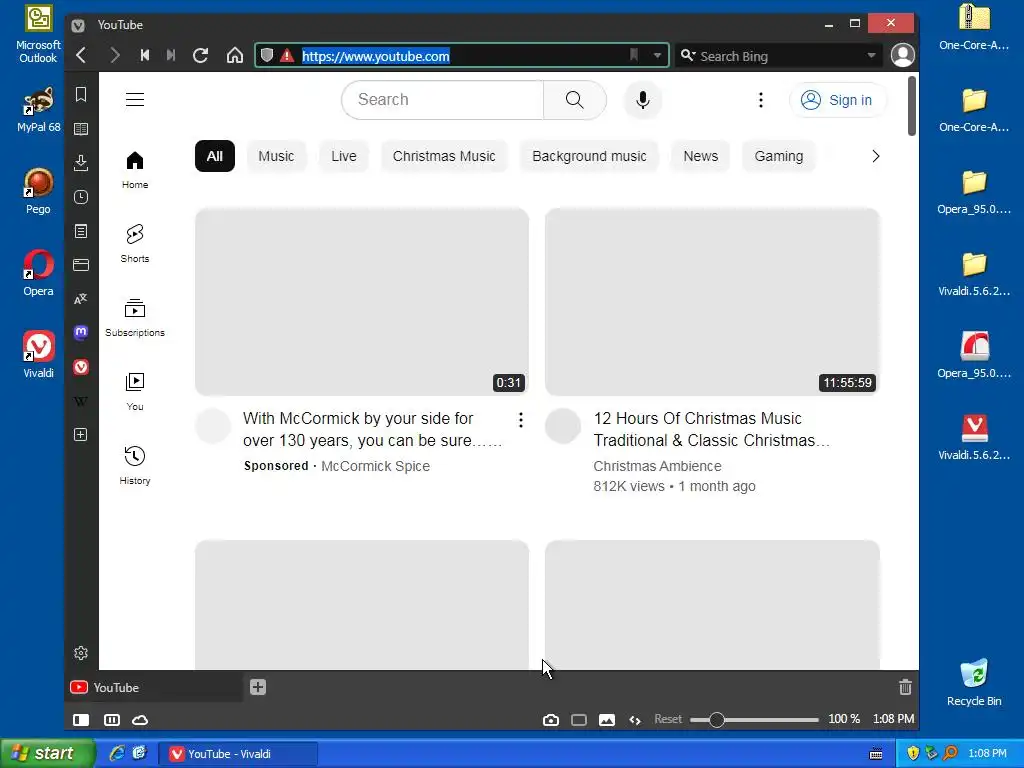Open the McCormick ad options menu

pyautogui.click(x=520, y=420)
